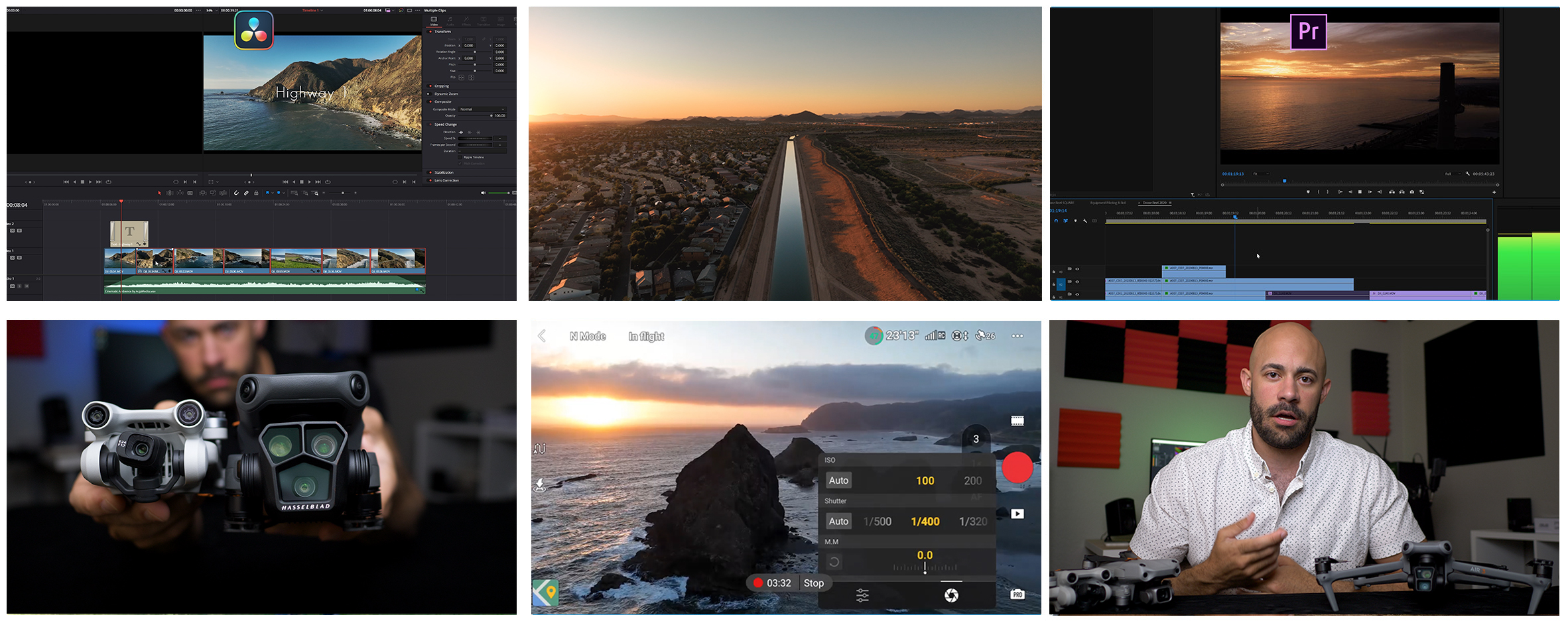Switch to the Video tab in DaVinci Inspector
The image size is (1568, 623).
click(x=434, y=21)
